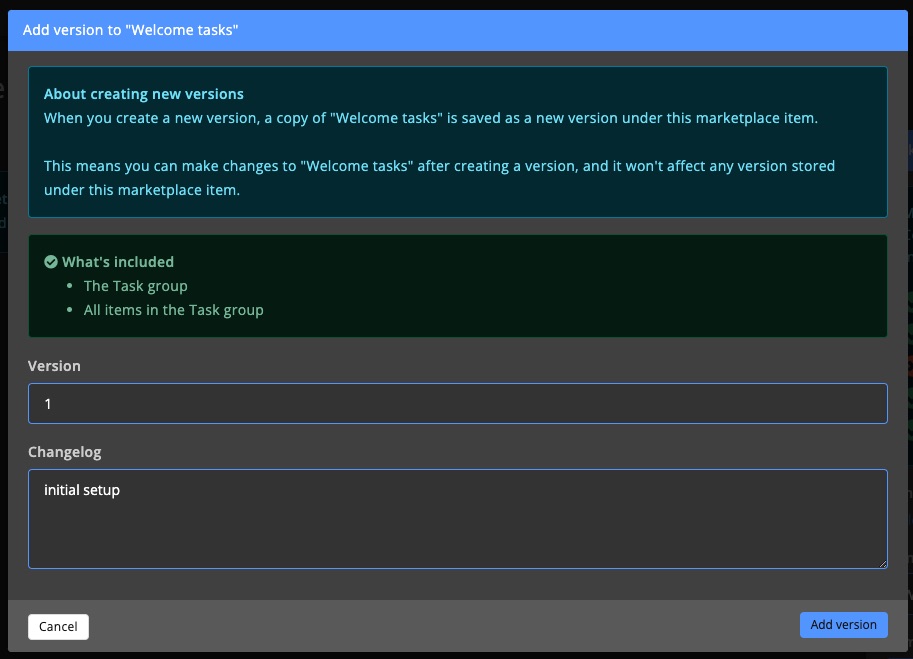Click the Version field label
This screenshot has width=913, height=659.
(x=54, y=366)
